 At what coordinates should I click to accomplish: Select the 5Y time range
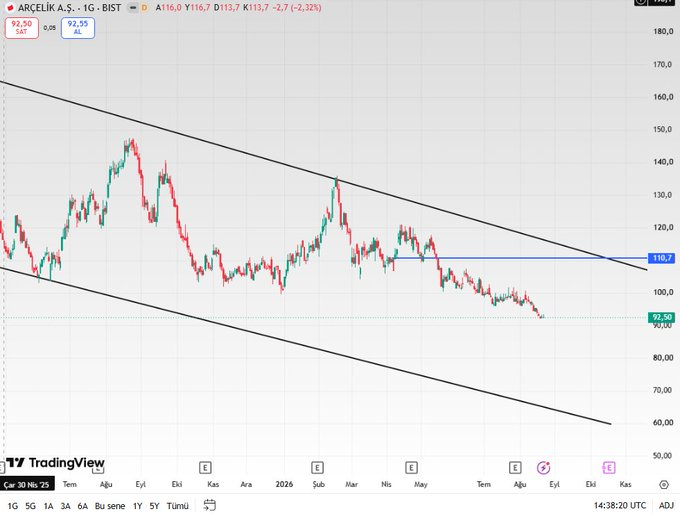tap(154, 506)
